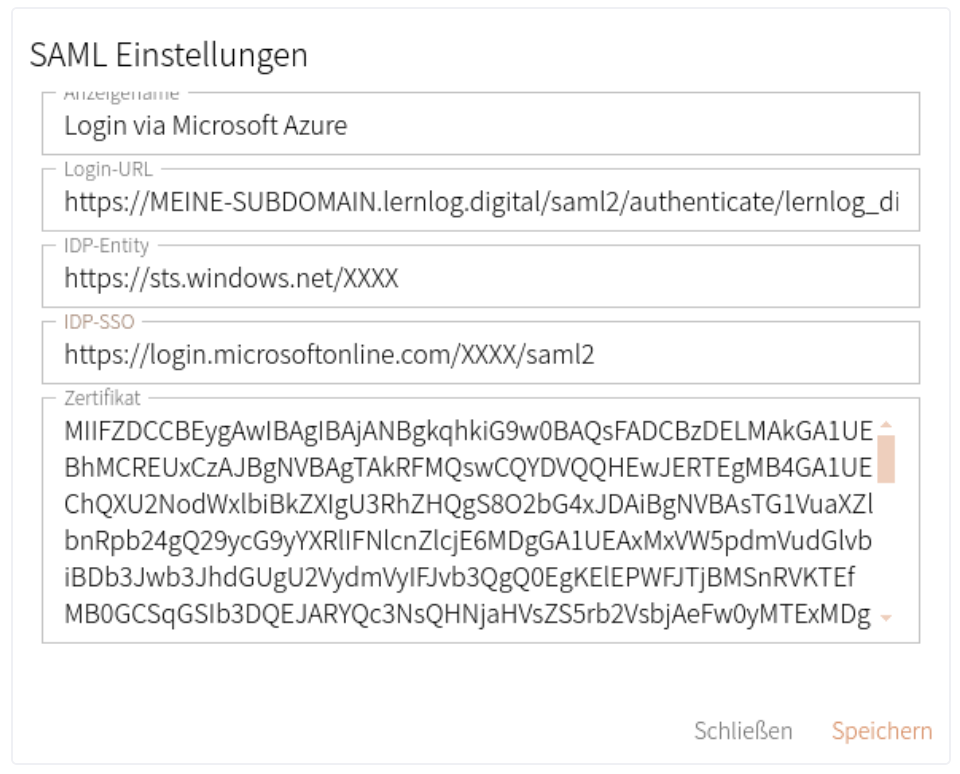Image resolution: width=960 pixels, height=774 pixels.
Task: Click the empty scrollbar track below the thumb
Action: 885,550
